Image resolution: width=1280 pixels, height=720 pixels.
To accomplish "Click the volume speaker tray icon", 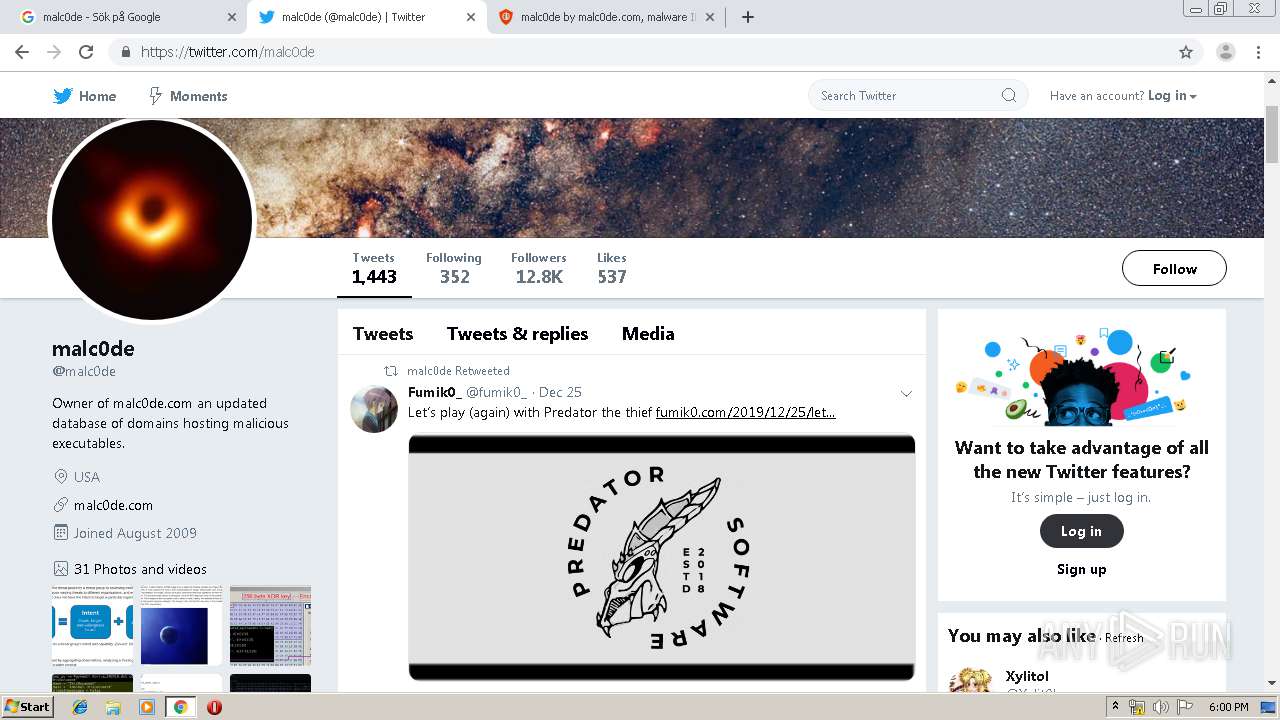I will click(x=1161, y=707).
